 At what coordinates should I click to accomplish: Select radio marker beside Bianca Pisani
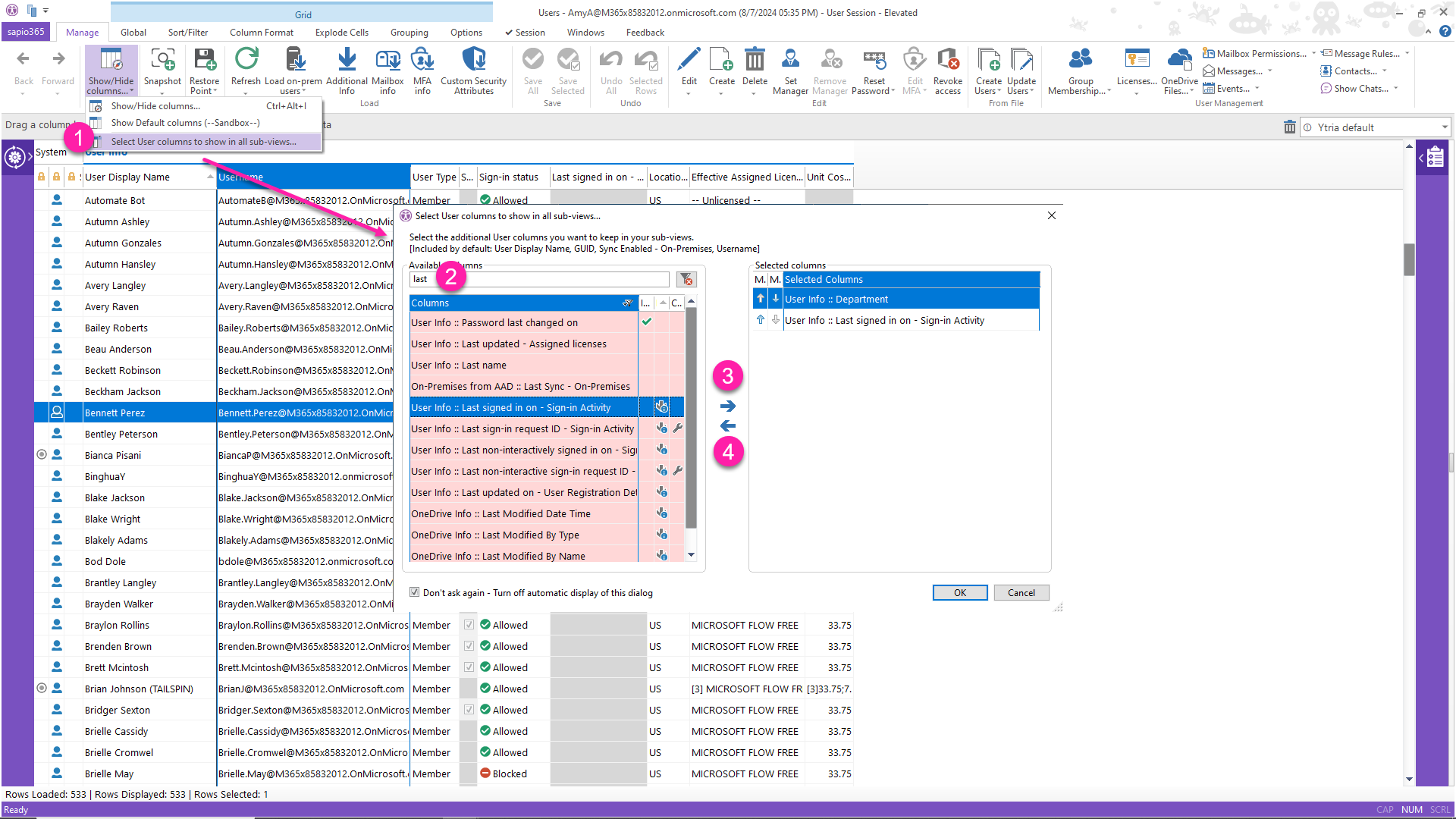pyautogui.click(x=42, y=455)
